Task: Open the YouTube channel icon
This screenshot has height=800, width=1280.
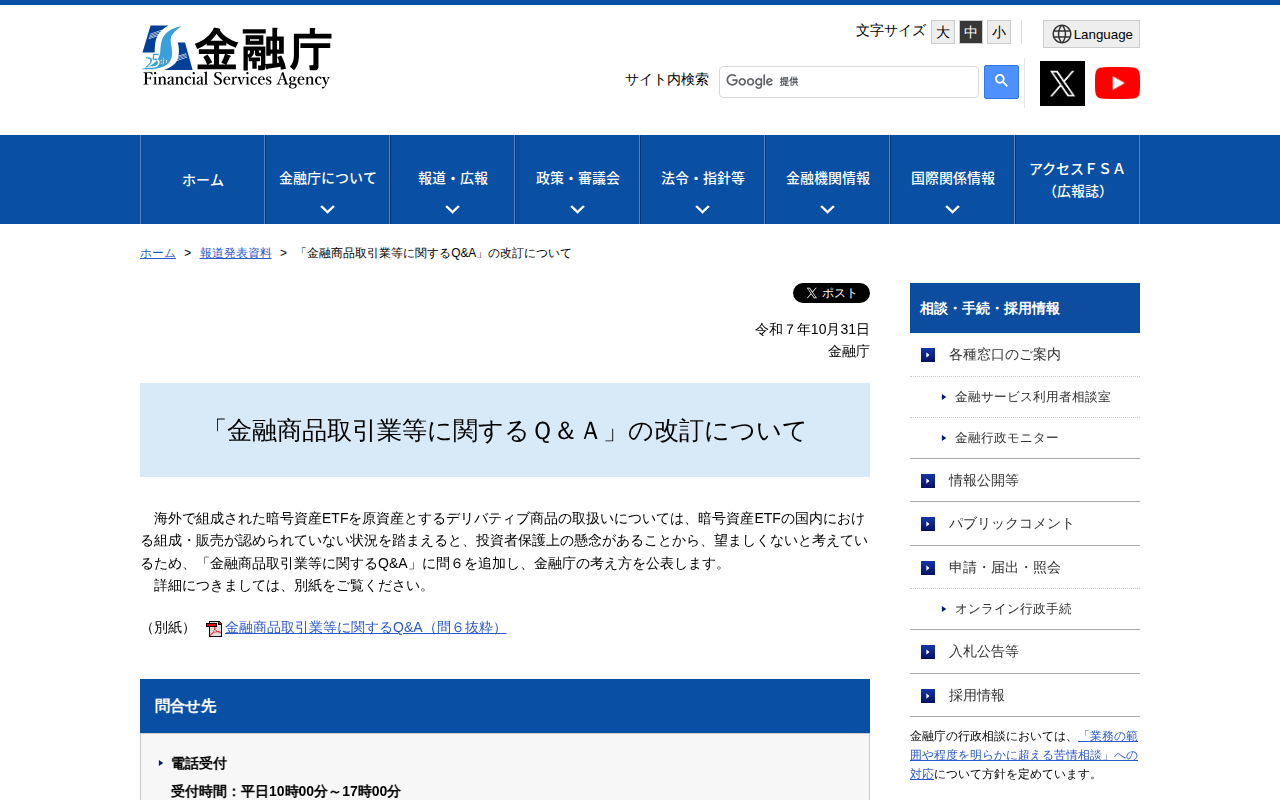Action: [x=1117, y=83]
